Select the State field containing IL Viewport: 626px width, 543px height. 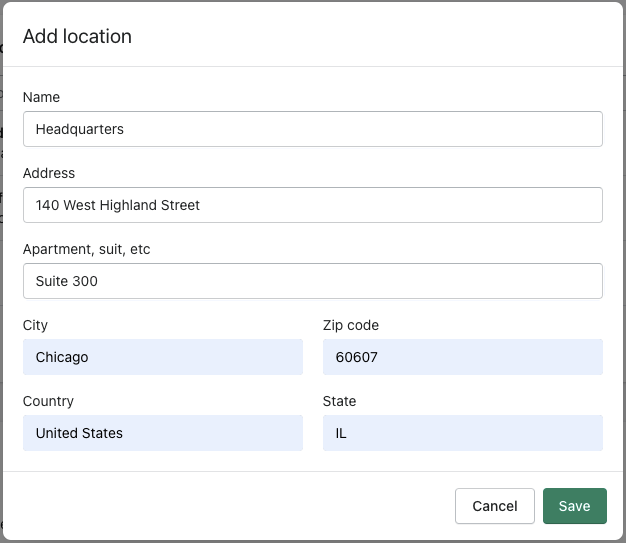(462, 433)
